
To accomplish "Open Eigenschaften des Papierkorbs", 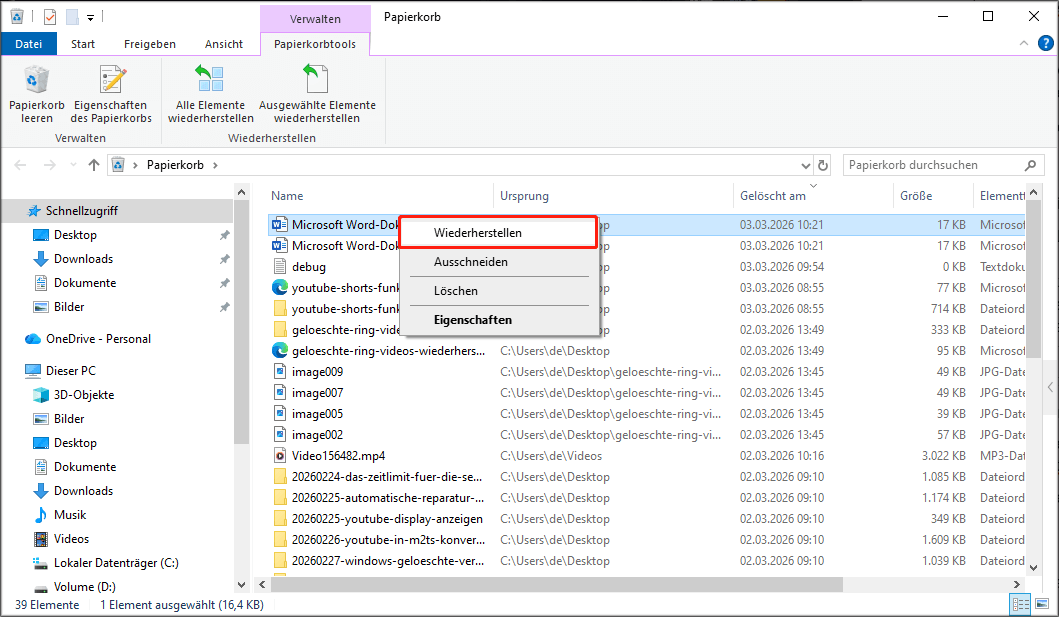I will click(x=111, y=80).
